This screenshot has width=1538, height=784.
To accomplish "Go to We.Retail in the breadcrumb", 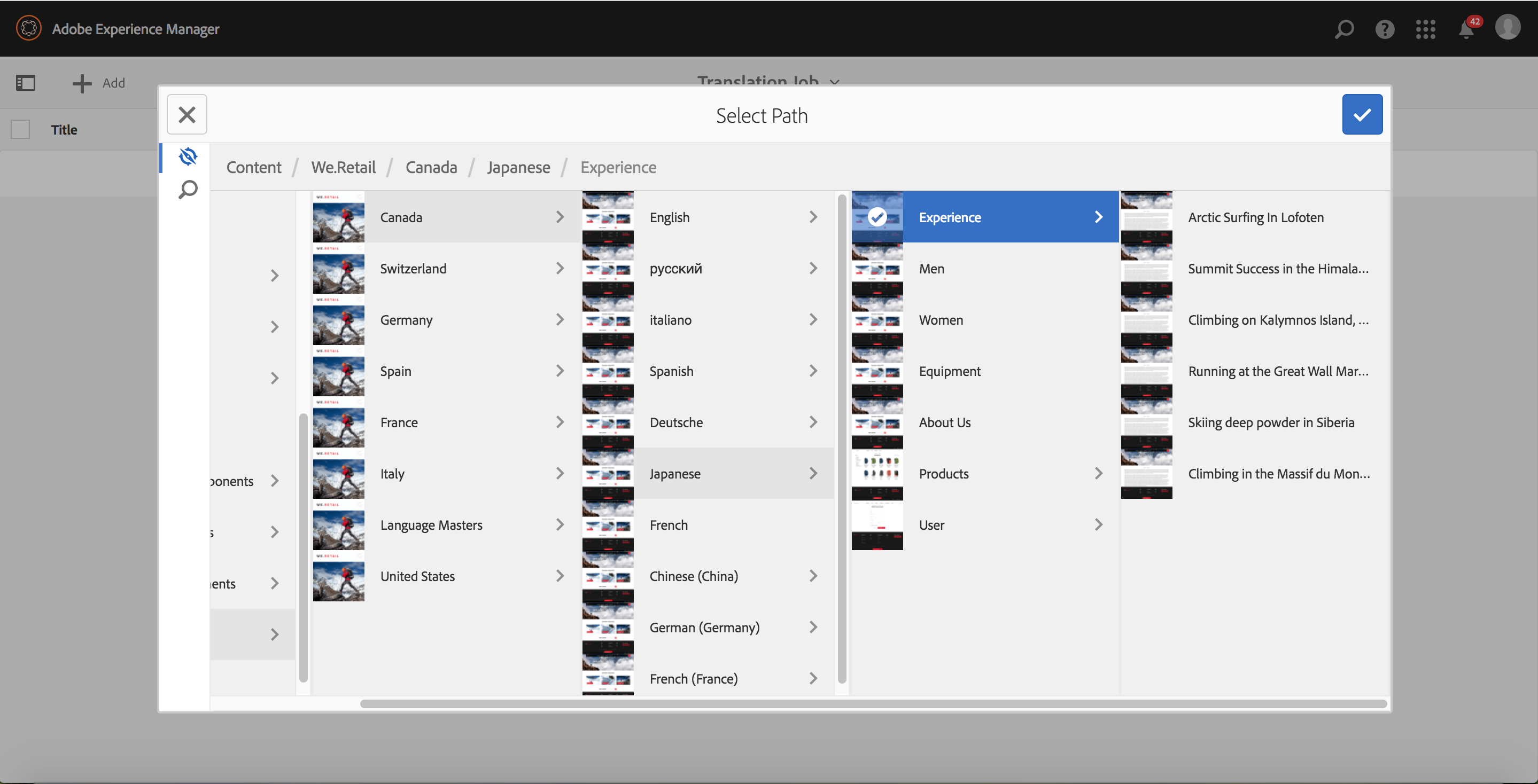I will tap(343, 167).
